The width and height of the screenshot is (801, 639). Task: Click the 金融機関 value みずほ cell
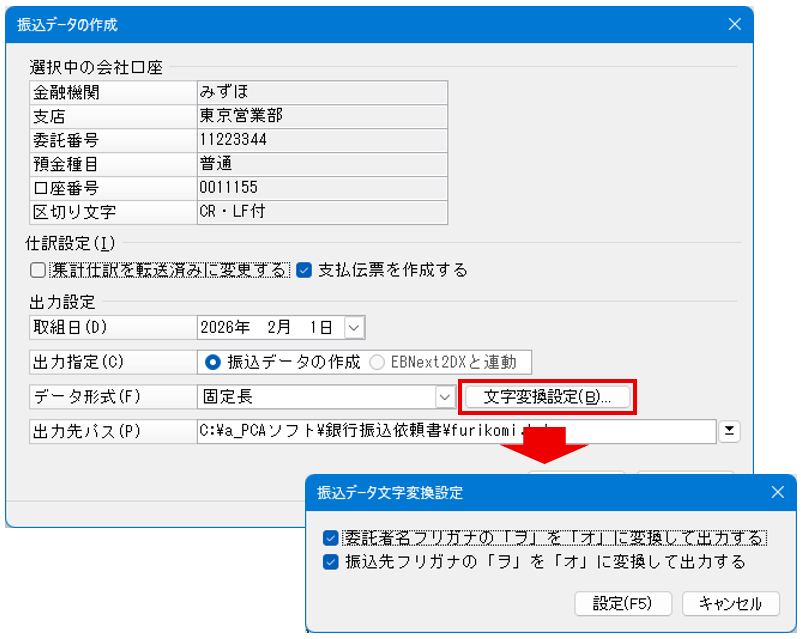320,93
